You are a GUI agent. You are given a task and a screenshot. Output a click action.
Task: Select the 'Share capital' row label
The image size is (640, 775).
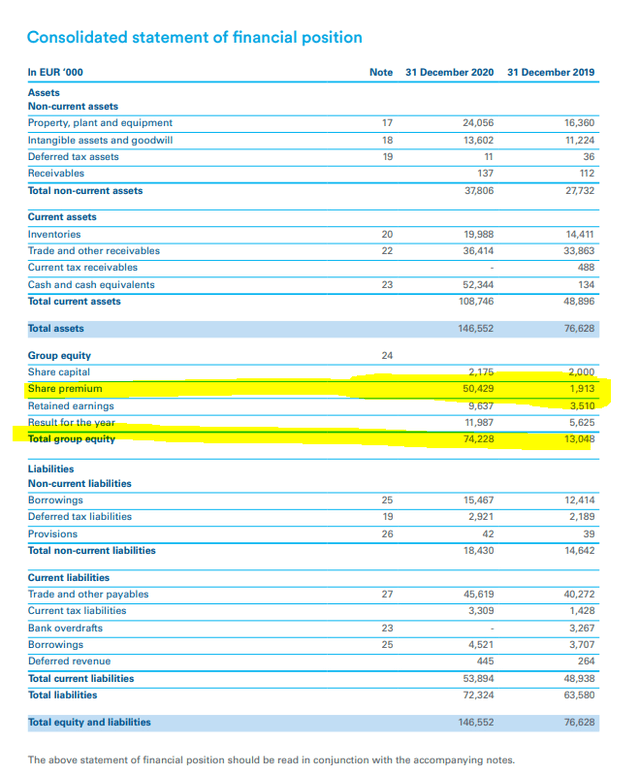point(59,372)
